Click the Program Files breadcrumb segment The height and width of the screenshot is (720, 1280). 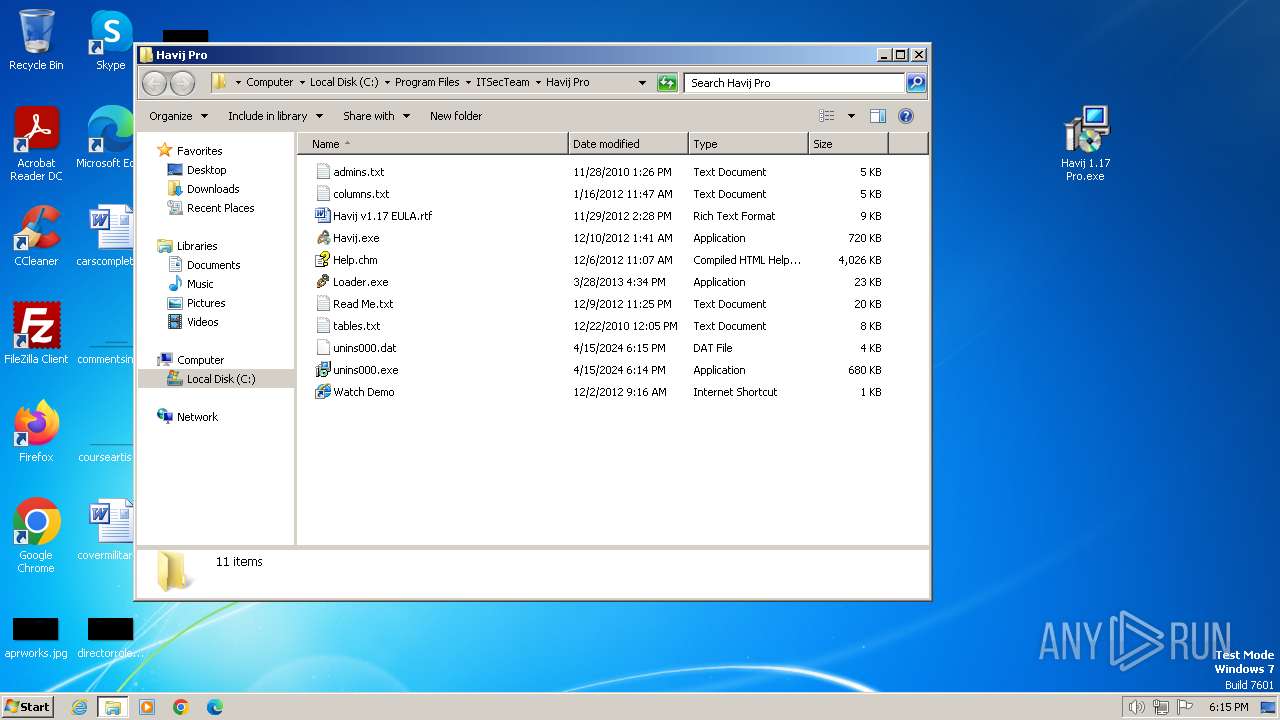(427, 83)
